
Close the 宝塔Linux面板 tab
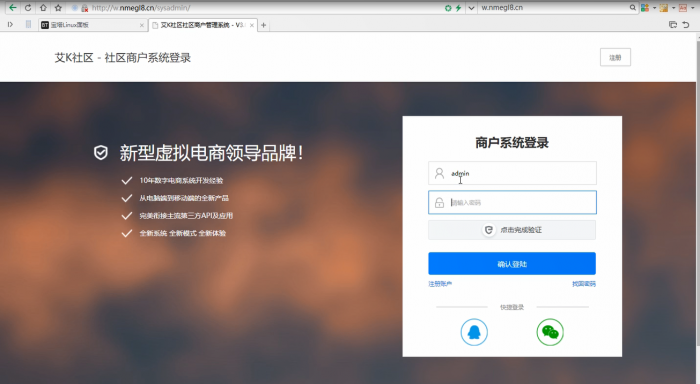point(142,25)
